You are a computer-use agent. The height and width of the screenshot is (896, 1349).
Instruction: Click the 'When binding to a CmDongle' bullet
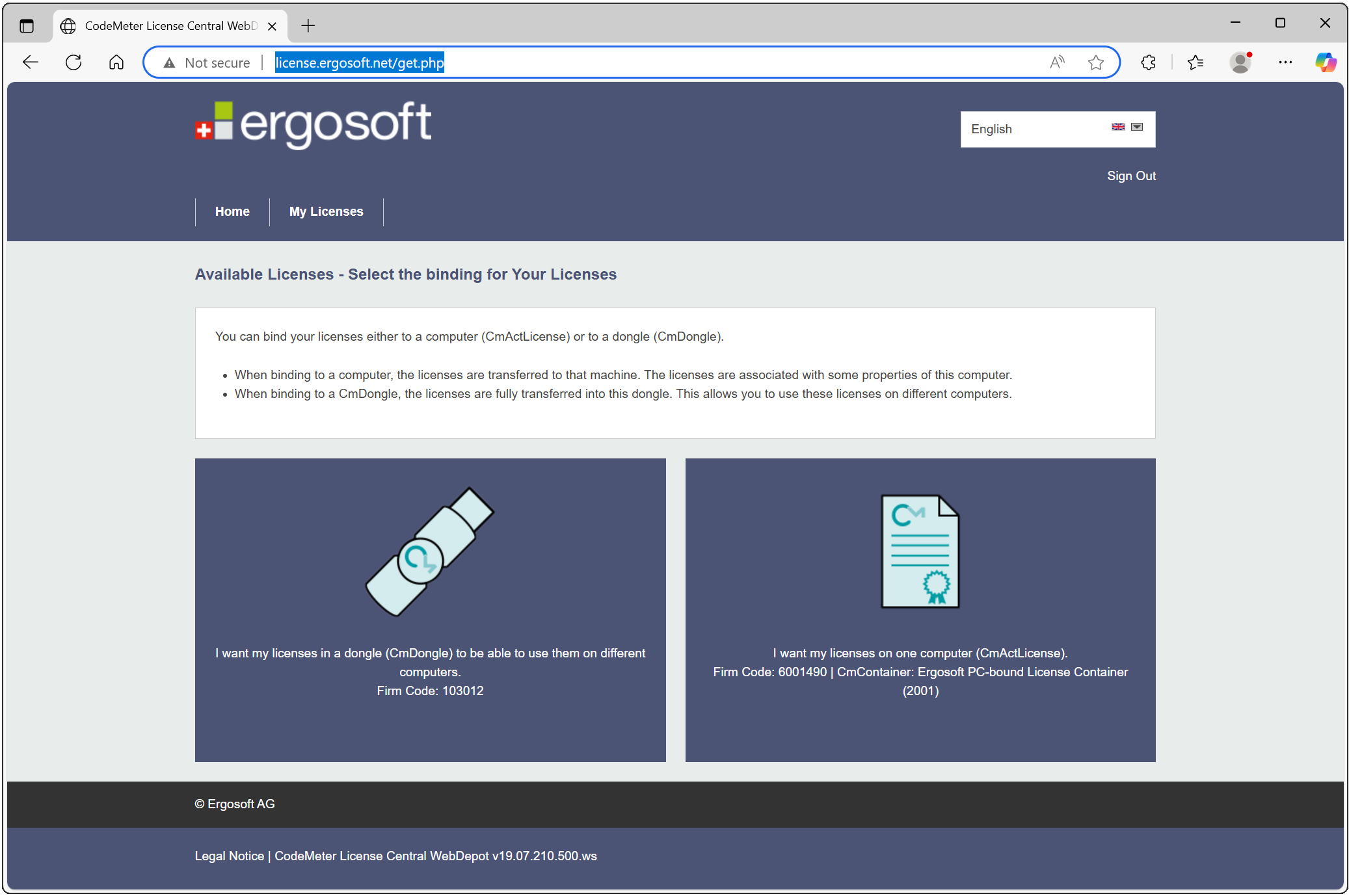[623, 393]
